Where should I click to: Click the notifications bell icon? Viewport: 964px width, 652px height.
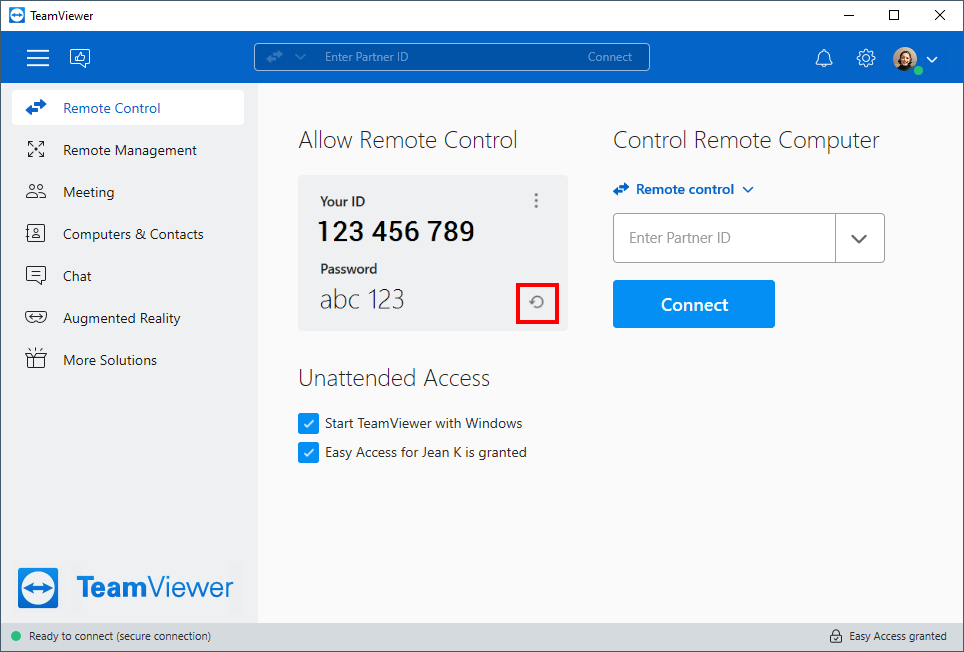click(x=824, y=57)
